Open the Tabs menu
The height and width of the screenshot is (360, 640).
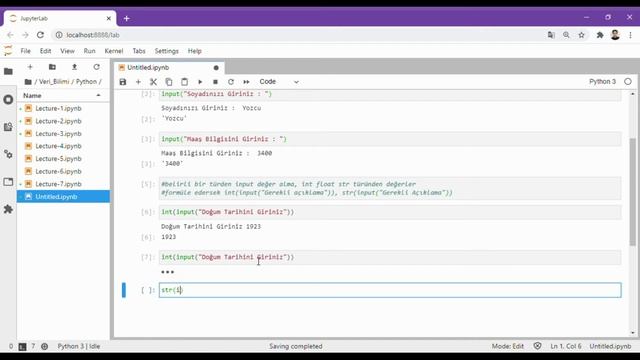click(139, 51)
